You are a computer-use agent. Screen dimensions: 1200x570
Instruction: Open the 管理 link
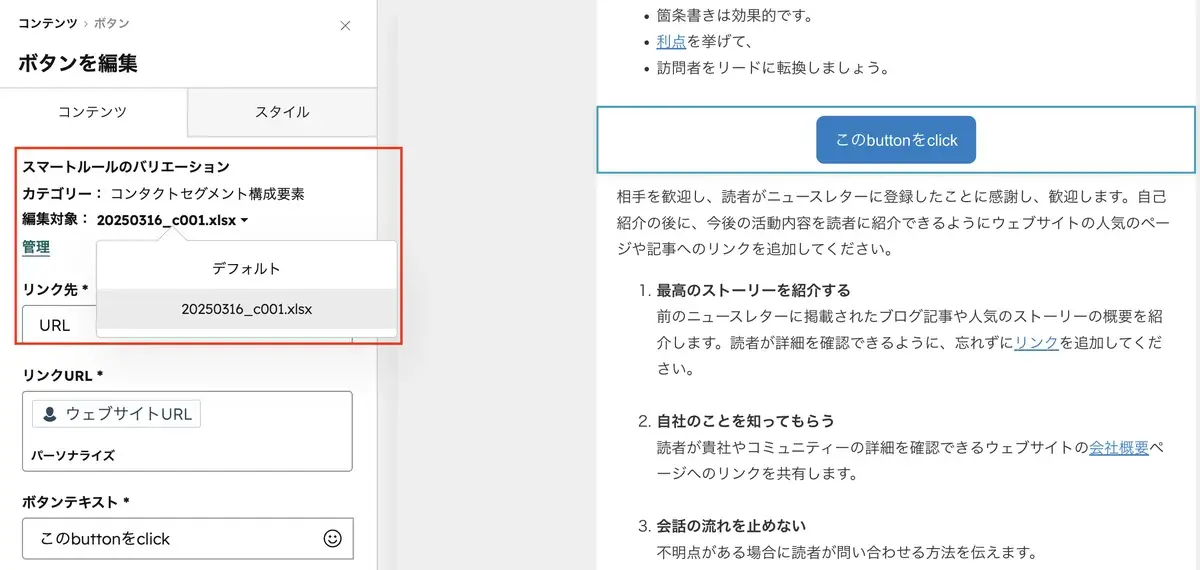pos(36,247)
